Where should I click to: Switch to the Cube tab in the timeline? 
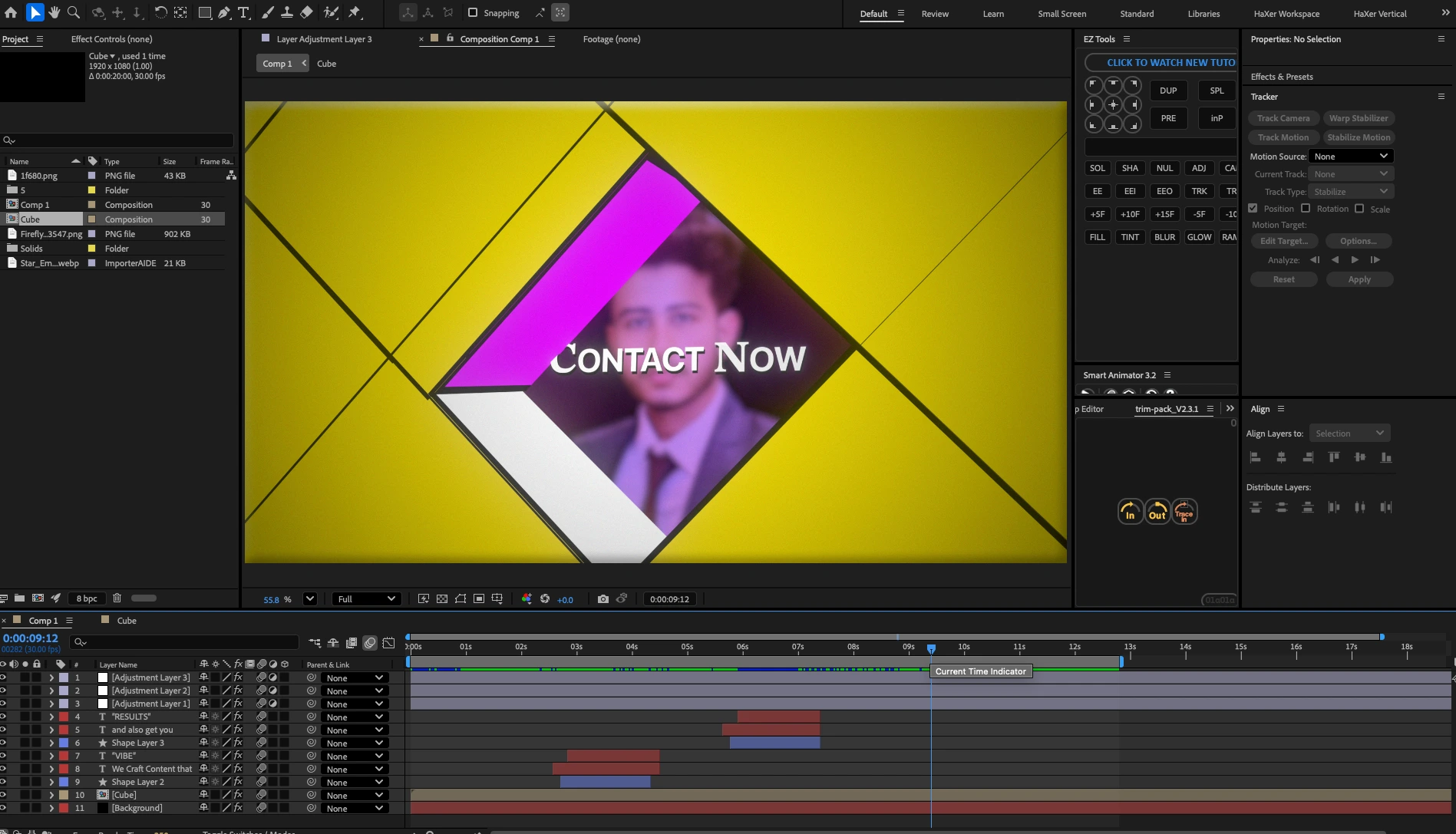(x=125, y=621)
